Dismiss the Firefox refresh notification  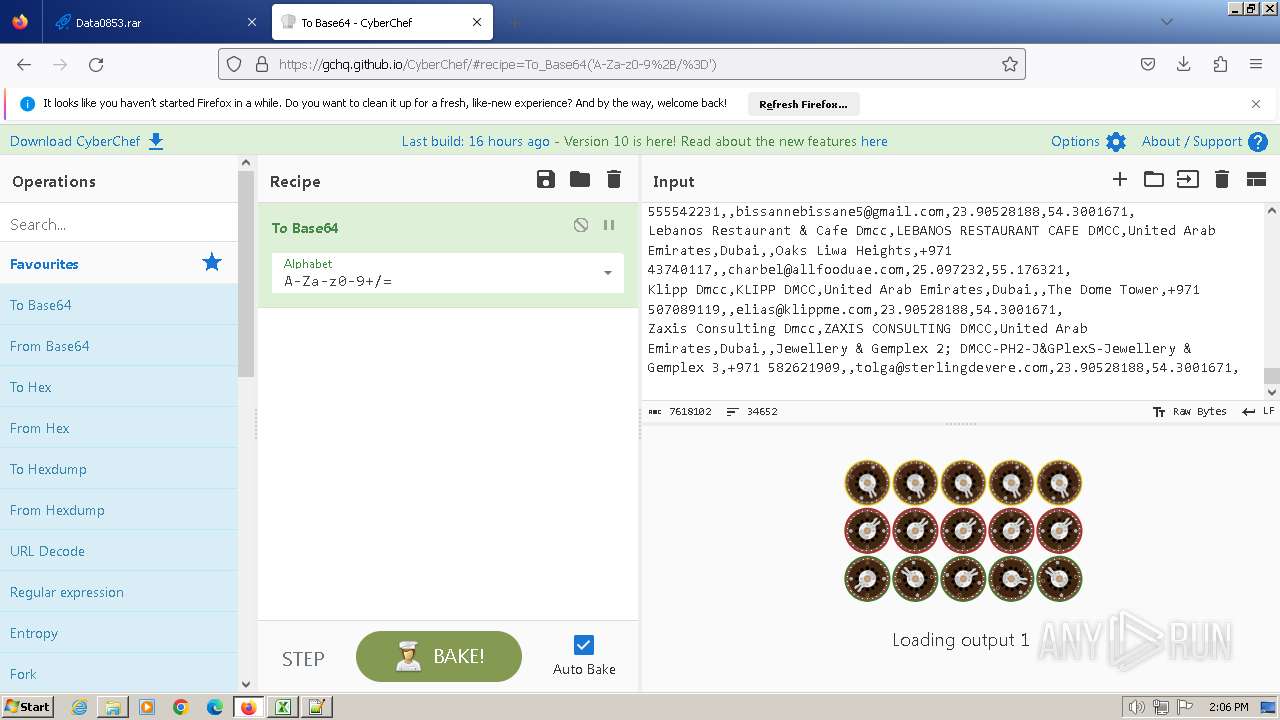tap(1256, 103)
